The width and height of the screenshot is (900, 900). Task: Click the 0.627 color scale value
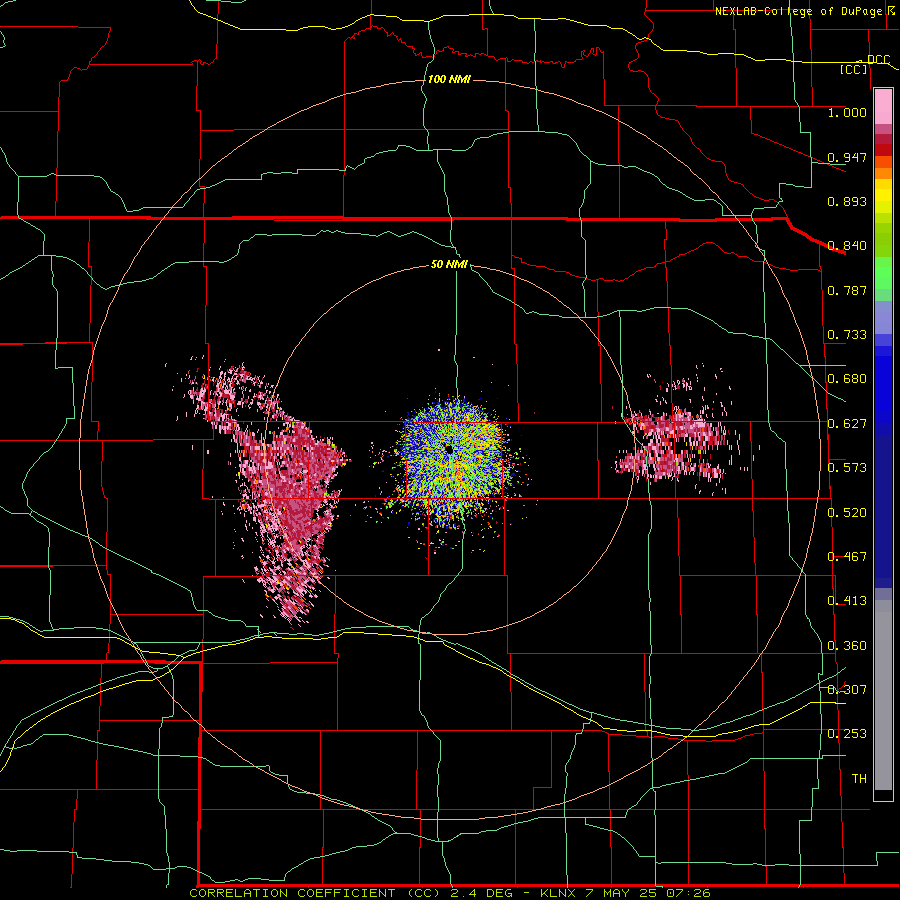pos(847,424)
